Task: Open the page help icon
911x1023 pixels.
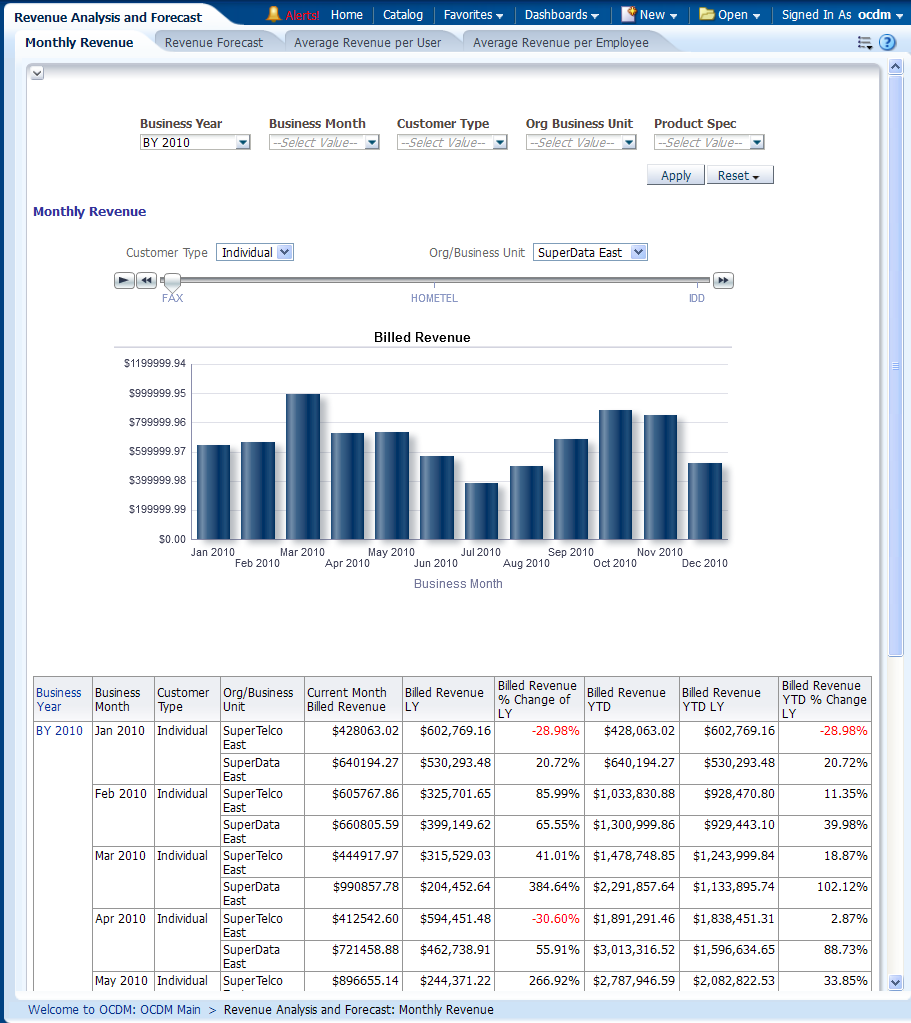Action: [887, 42]
